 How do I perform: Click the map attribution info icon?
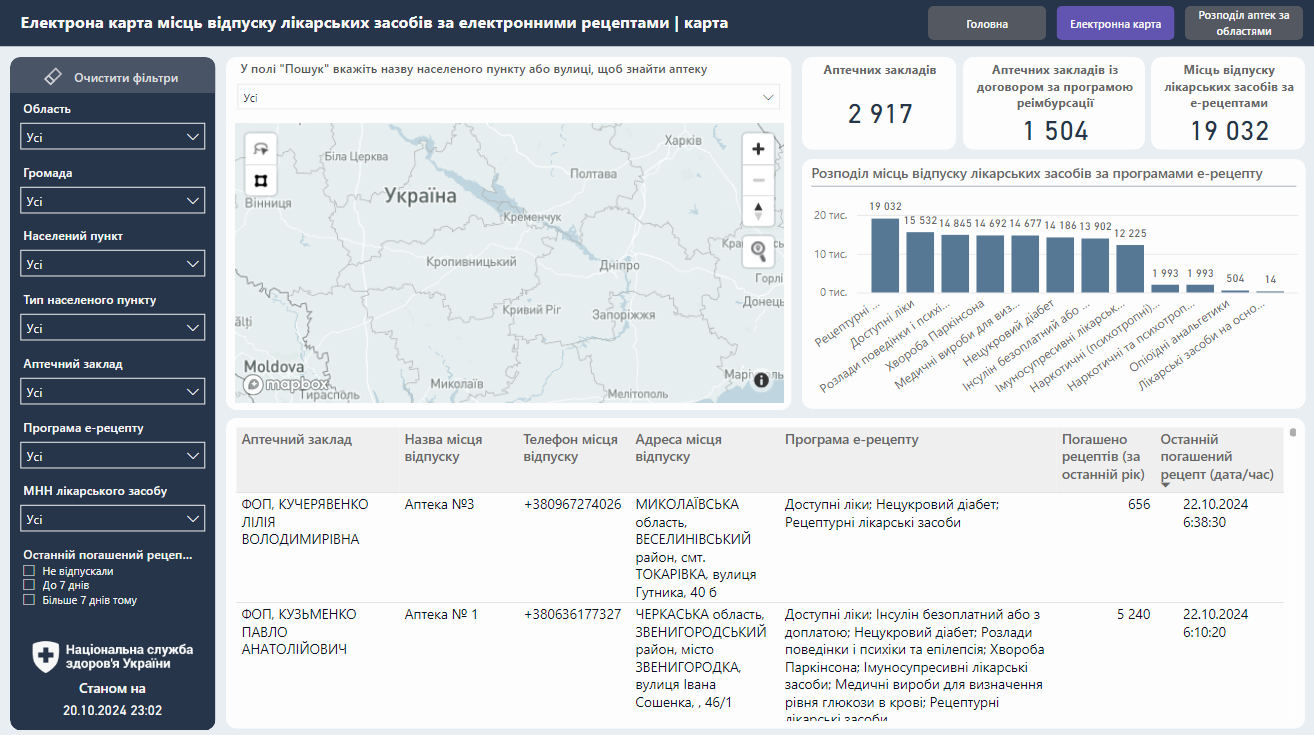click(x=762, y=380)
